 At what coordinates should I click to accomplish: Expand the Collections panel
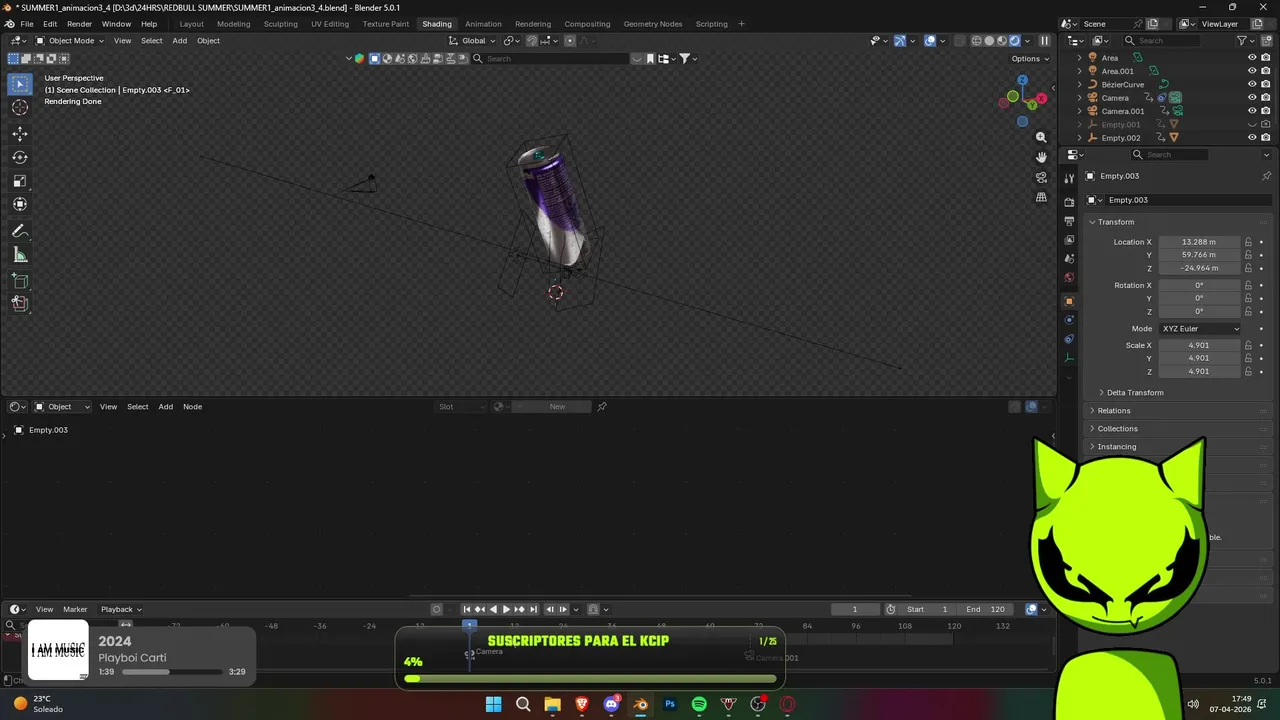(1117, 429)
